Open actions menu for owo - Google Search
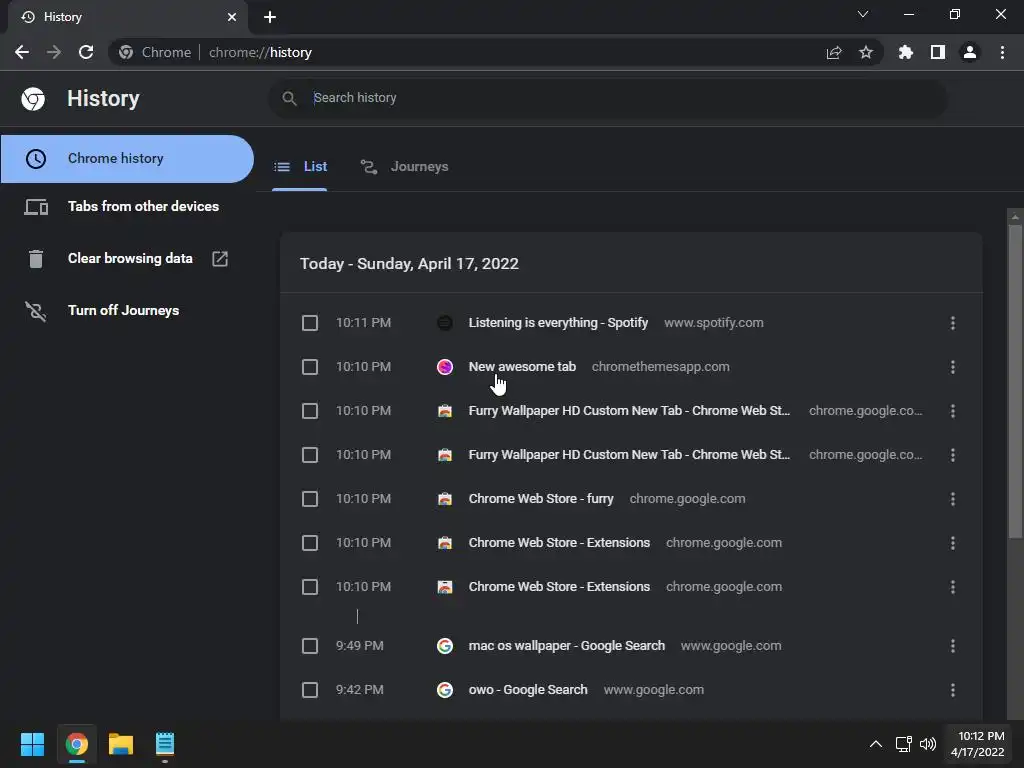1024x768 pixels. pyautogui.click(x=953, y=690)
